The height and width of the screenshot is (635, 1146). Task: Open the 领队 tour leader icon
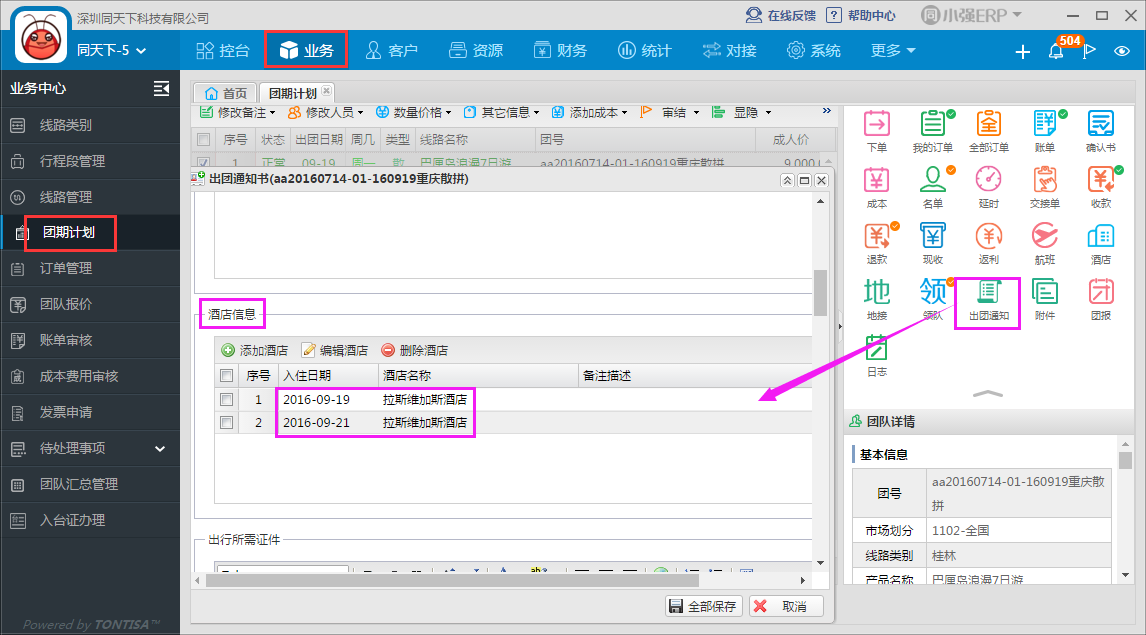coord(933,300)
